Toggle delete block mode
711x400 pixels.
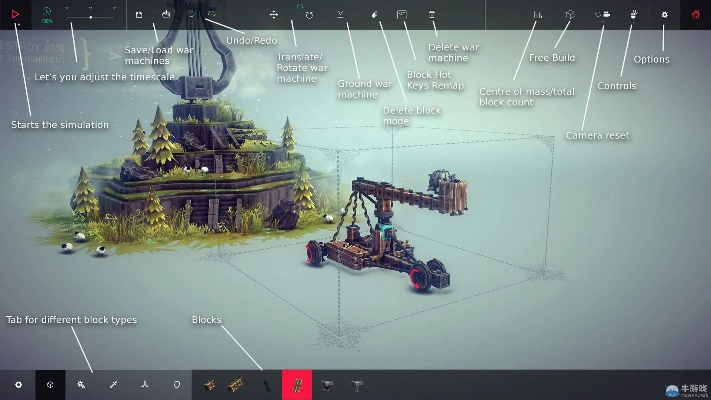coord(373,15)
